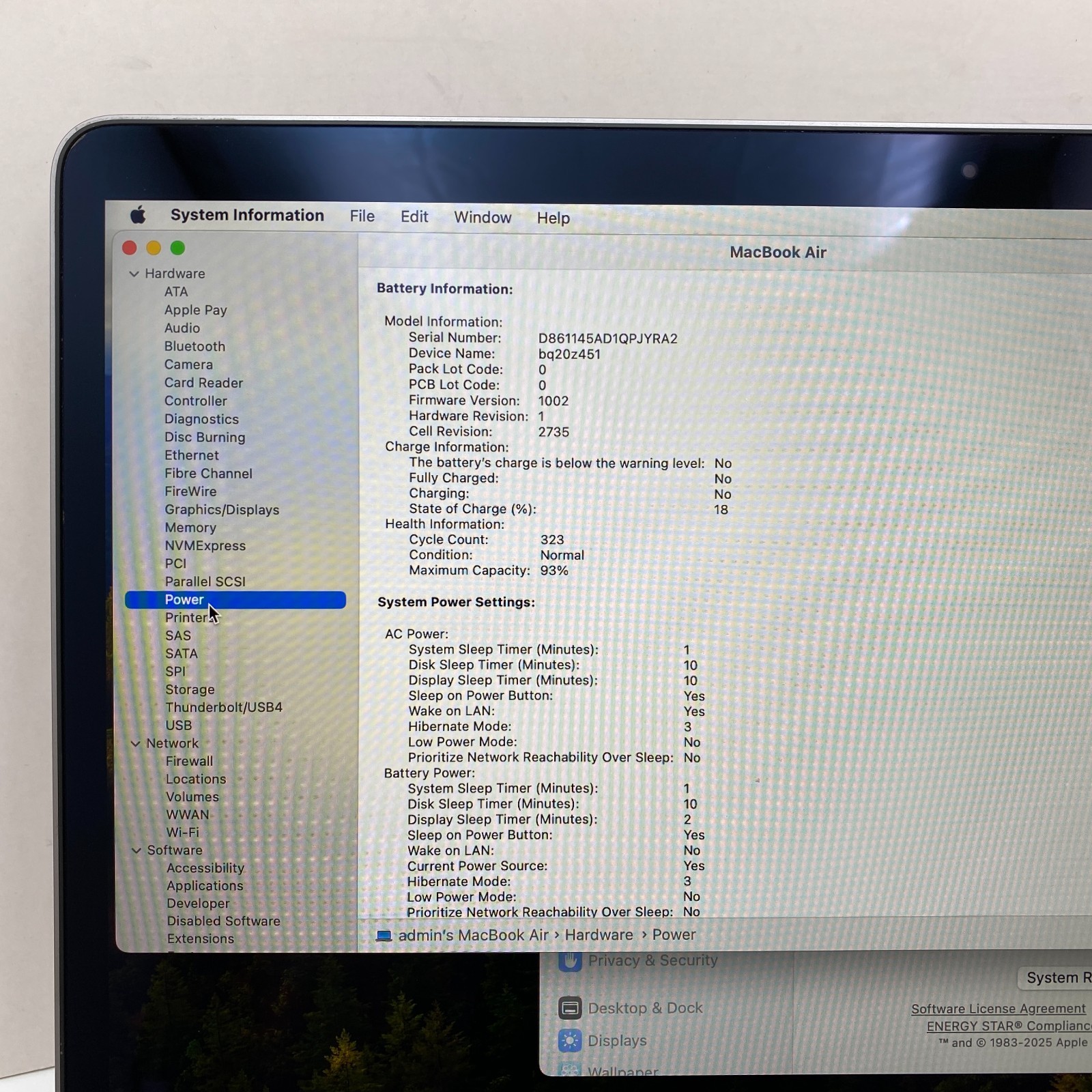This screenshot has width=1092, height=1092.
Task: Open the Edit menu
Action: [x=414, y=217]
